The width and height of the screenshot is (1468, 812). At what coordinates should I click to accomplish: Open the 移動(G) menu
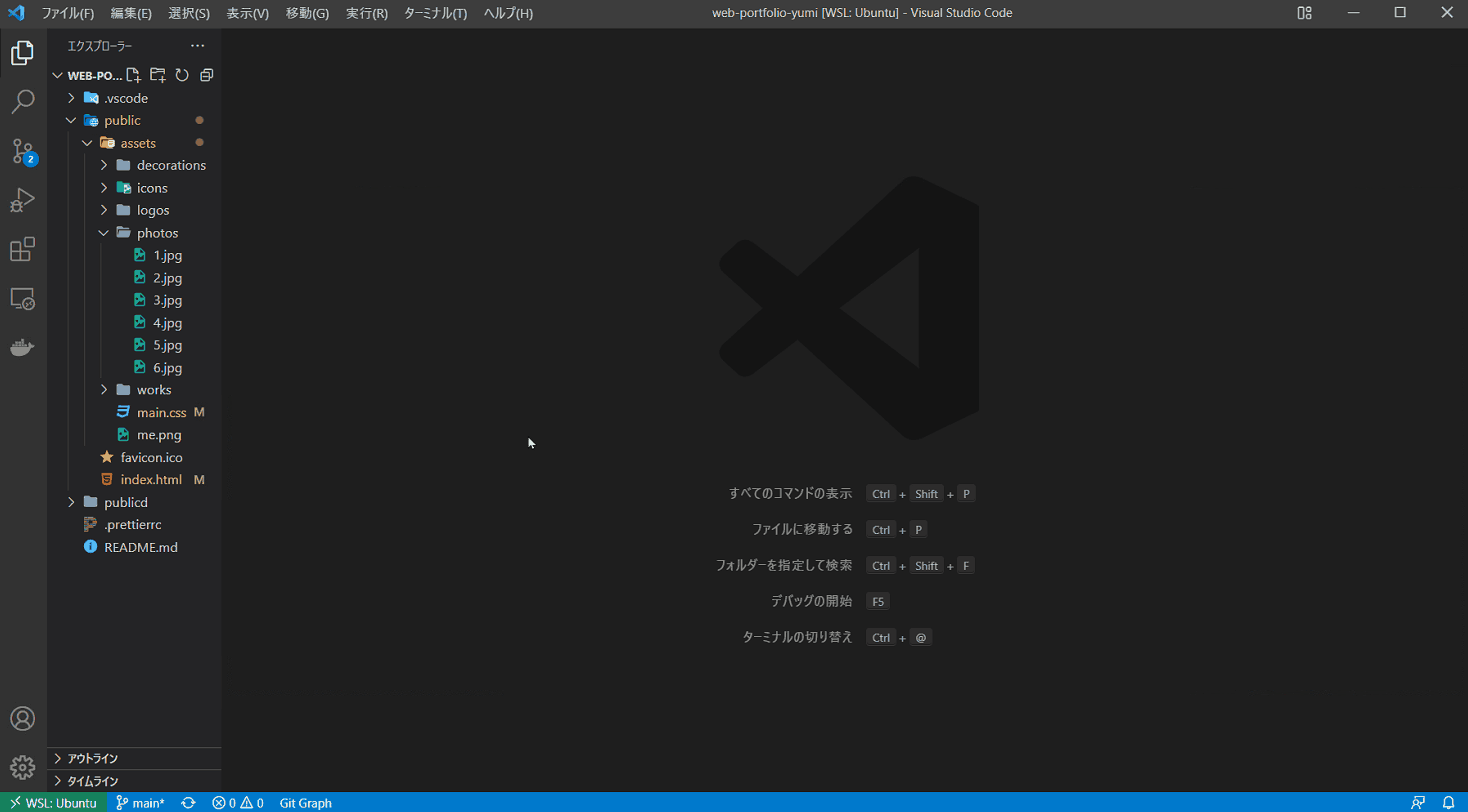307,13
